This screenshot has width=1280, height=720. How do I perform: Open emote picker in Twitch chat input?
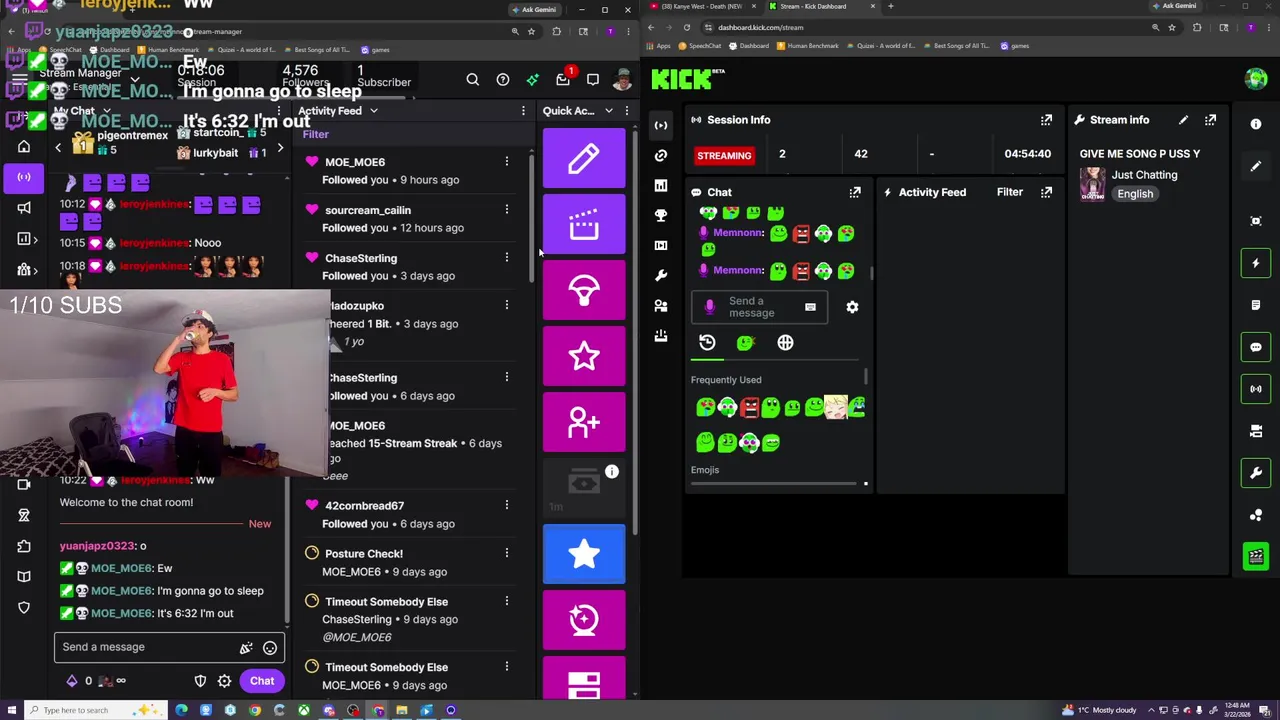click(270, 648)
